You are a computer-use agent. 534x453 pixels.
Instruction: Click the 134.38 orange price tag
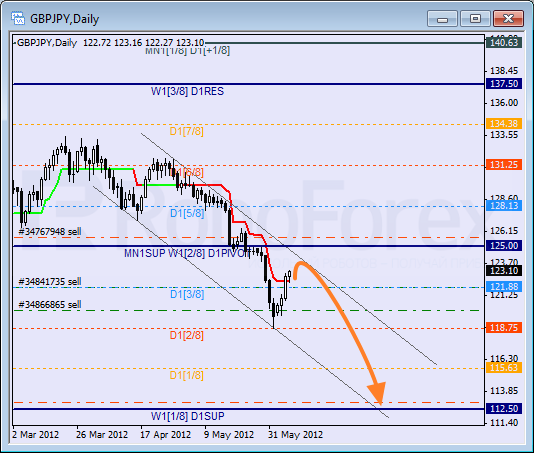tap(504, 124)
